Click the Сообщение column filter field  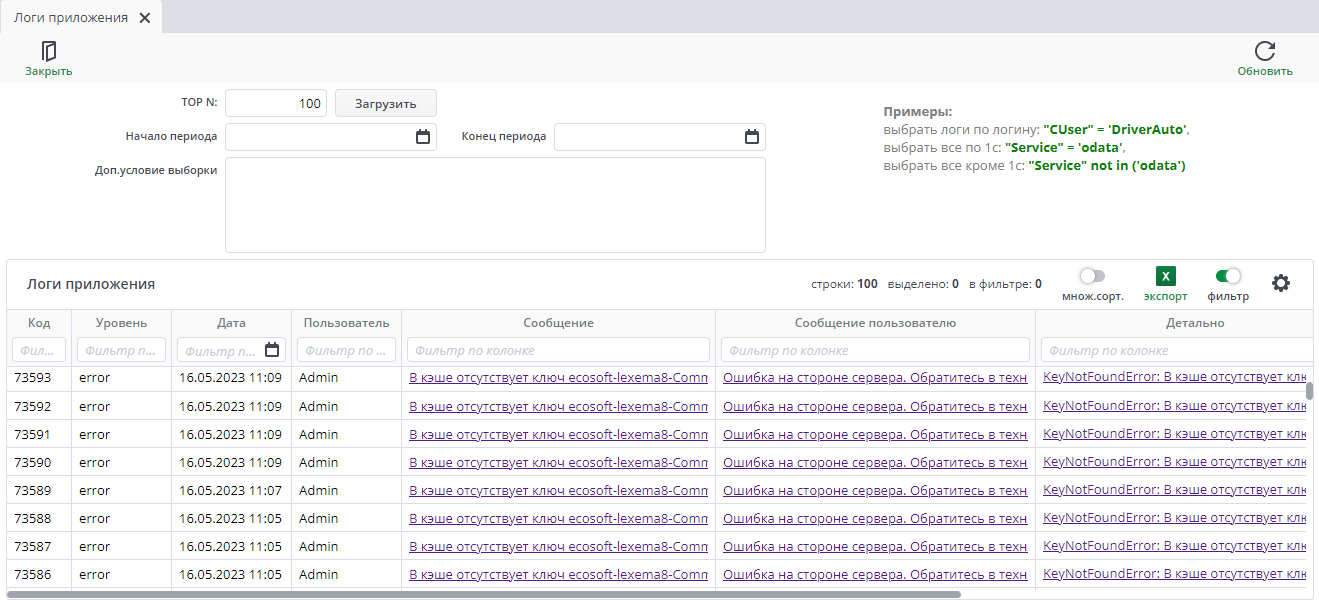[x=558, y=350]
